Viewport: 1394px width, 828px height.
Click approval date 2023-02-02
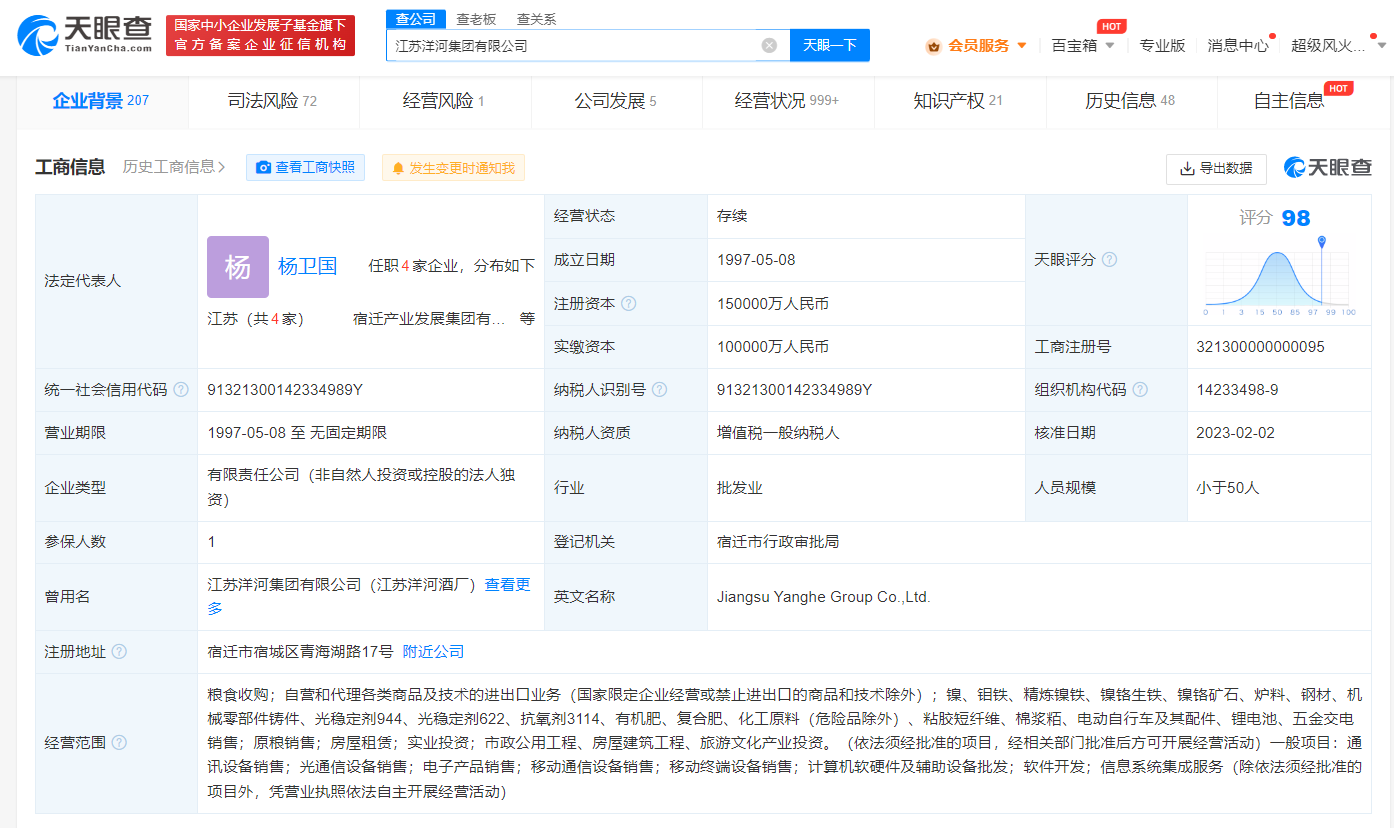tap(1236, 433)
